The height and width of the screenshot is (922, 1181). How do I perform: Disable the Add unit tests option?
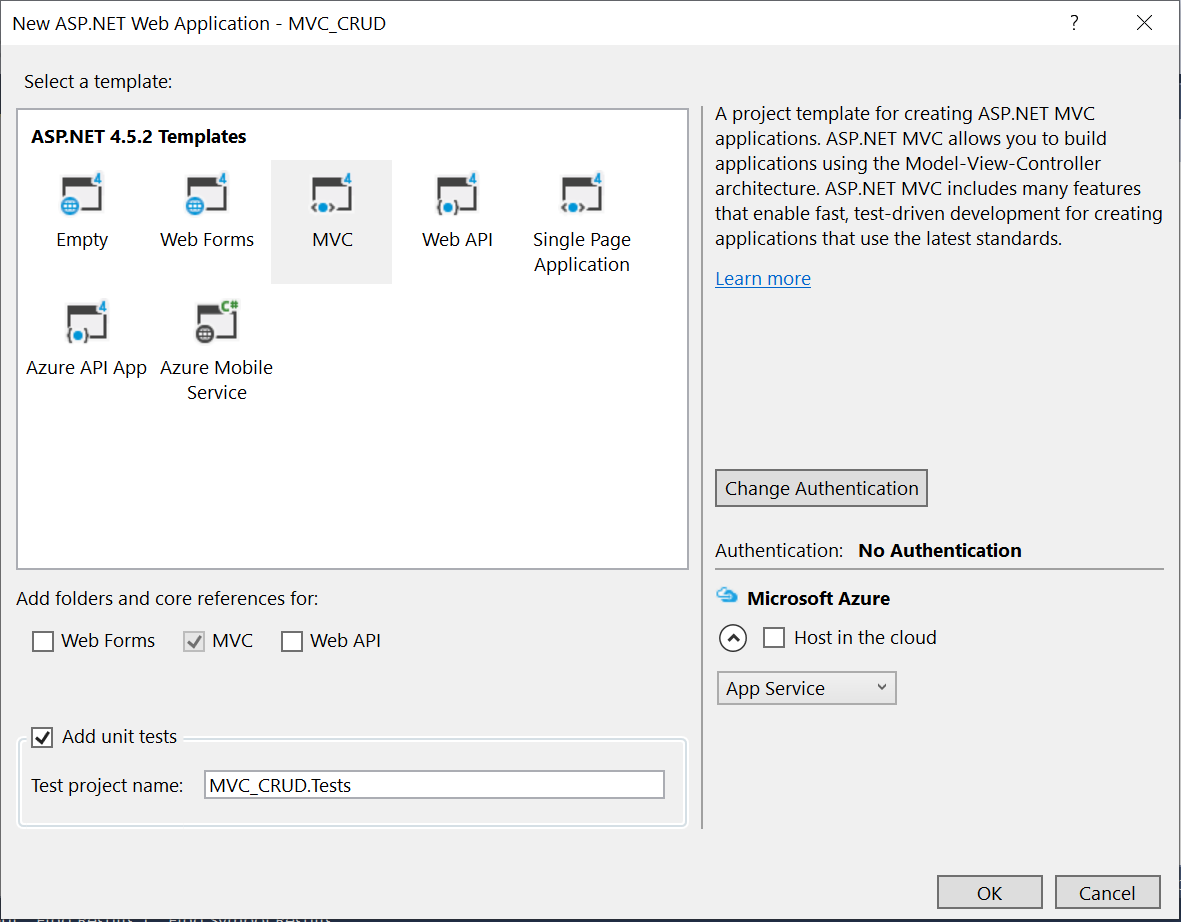42,737
